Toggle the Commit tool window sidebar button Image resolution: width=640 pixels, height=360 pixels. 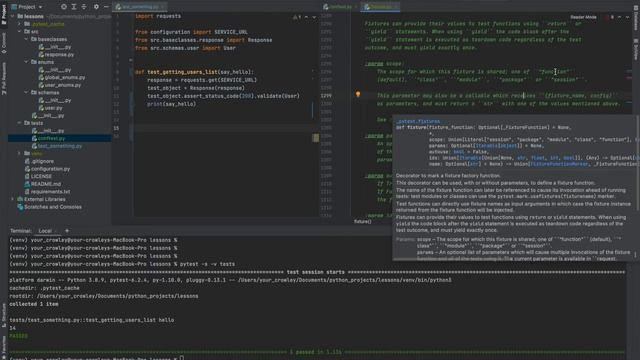click(4, 43)
